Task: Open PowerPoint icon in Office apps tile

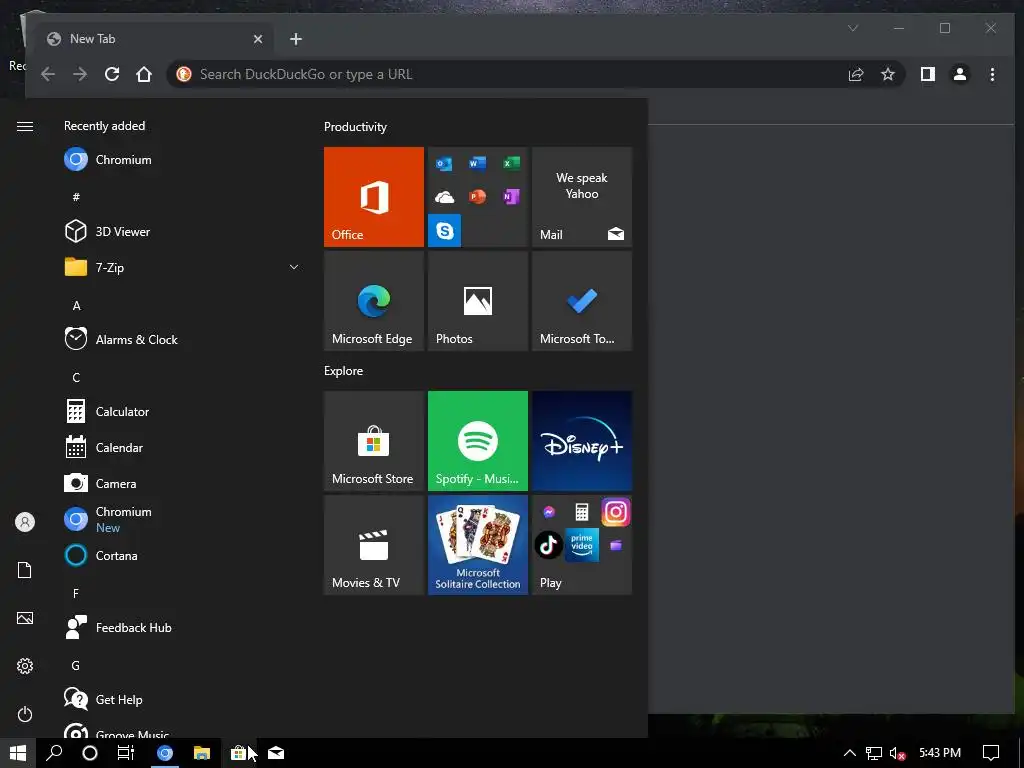Action: [477, 197]
